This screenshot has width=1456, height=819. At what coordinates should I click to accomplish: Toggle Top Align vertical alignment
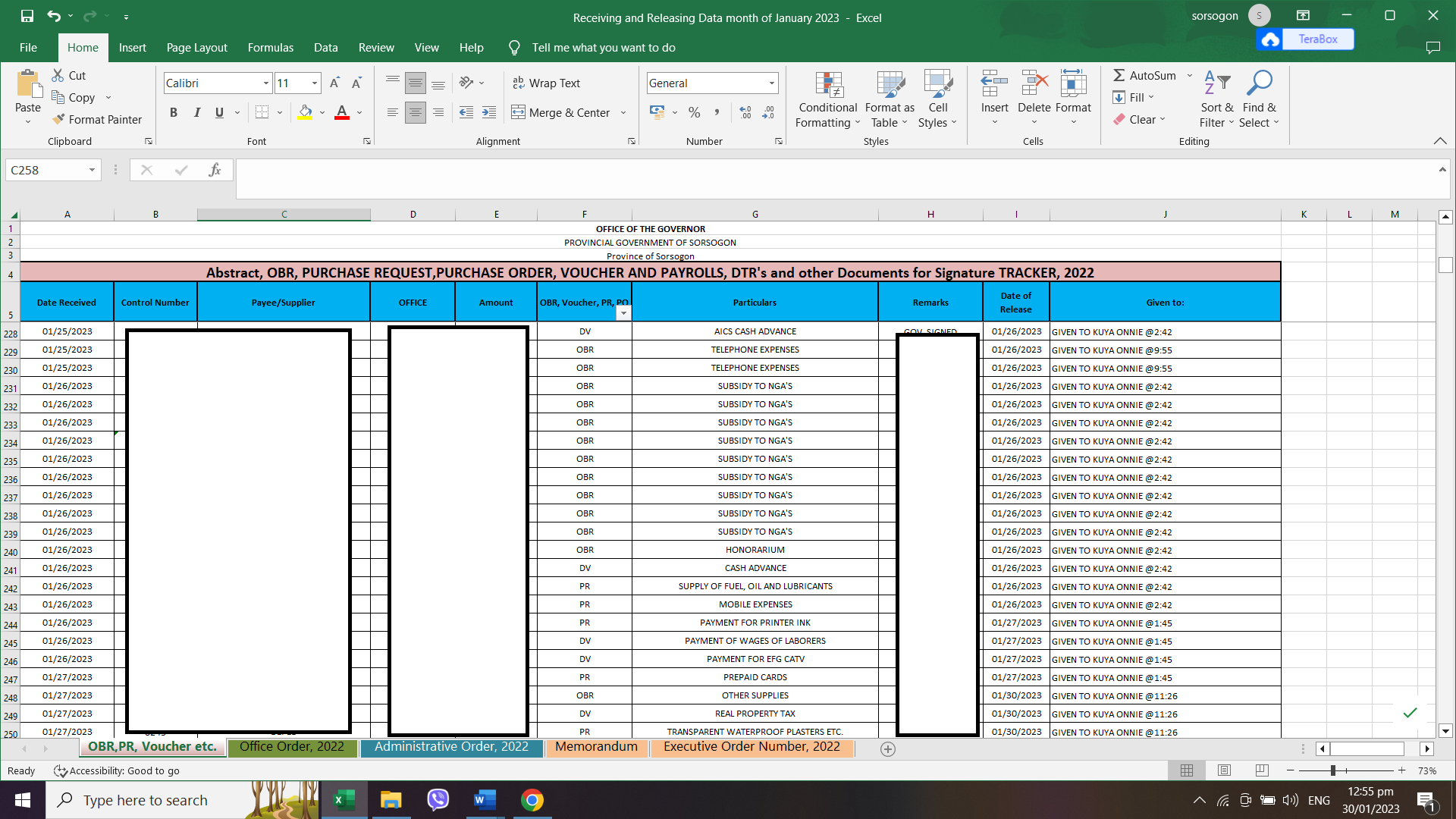[x=393, y=83]
